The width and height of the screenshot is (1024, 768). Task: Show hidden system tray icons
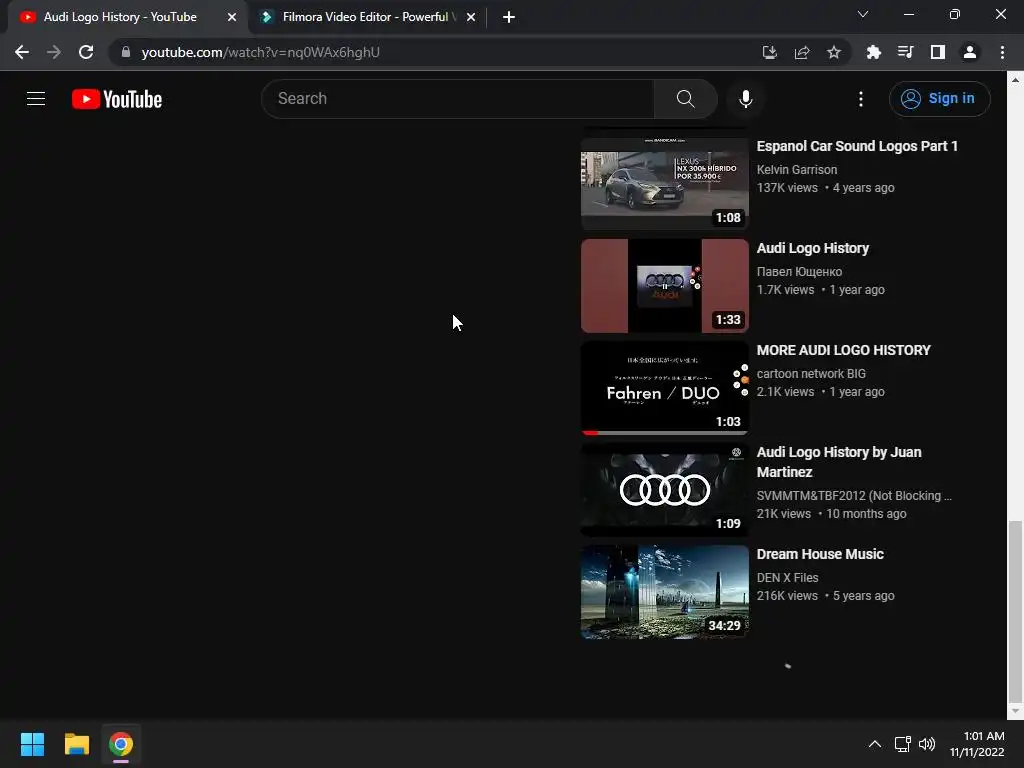(874, 744)
